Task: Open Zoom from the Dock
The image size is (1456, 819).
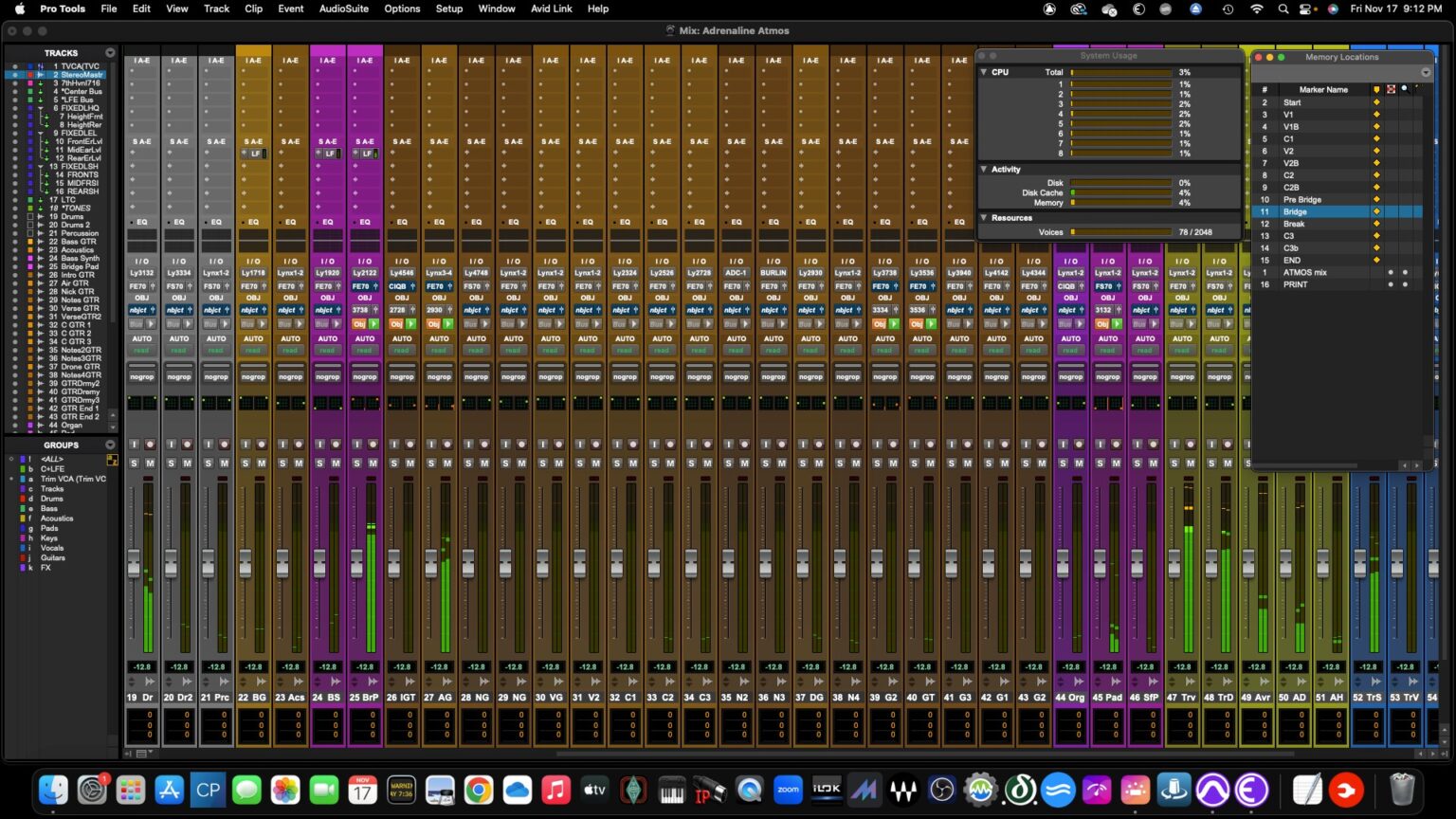Action: pos(788,789)
